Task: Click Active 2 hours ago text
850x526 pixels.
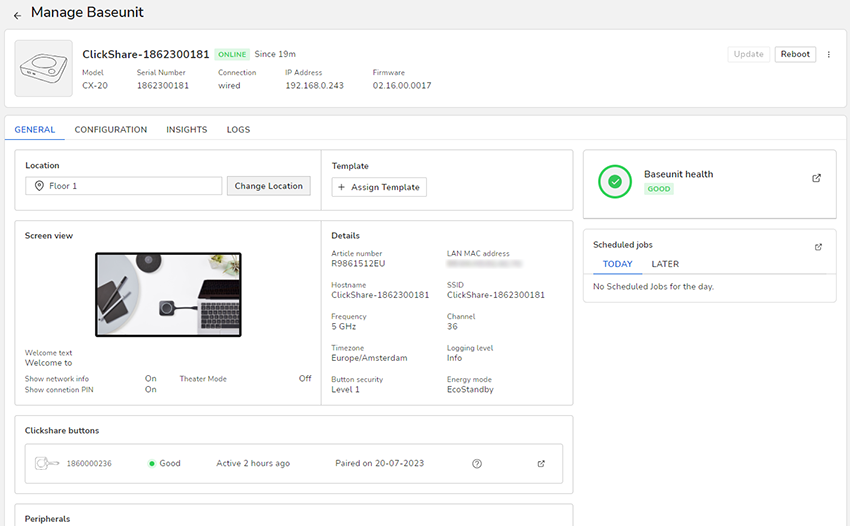Action: [253, 463]
